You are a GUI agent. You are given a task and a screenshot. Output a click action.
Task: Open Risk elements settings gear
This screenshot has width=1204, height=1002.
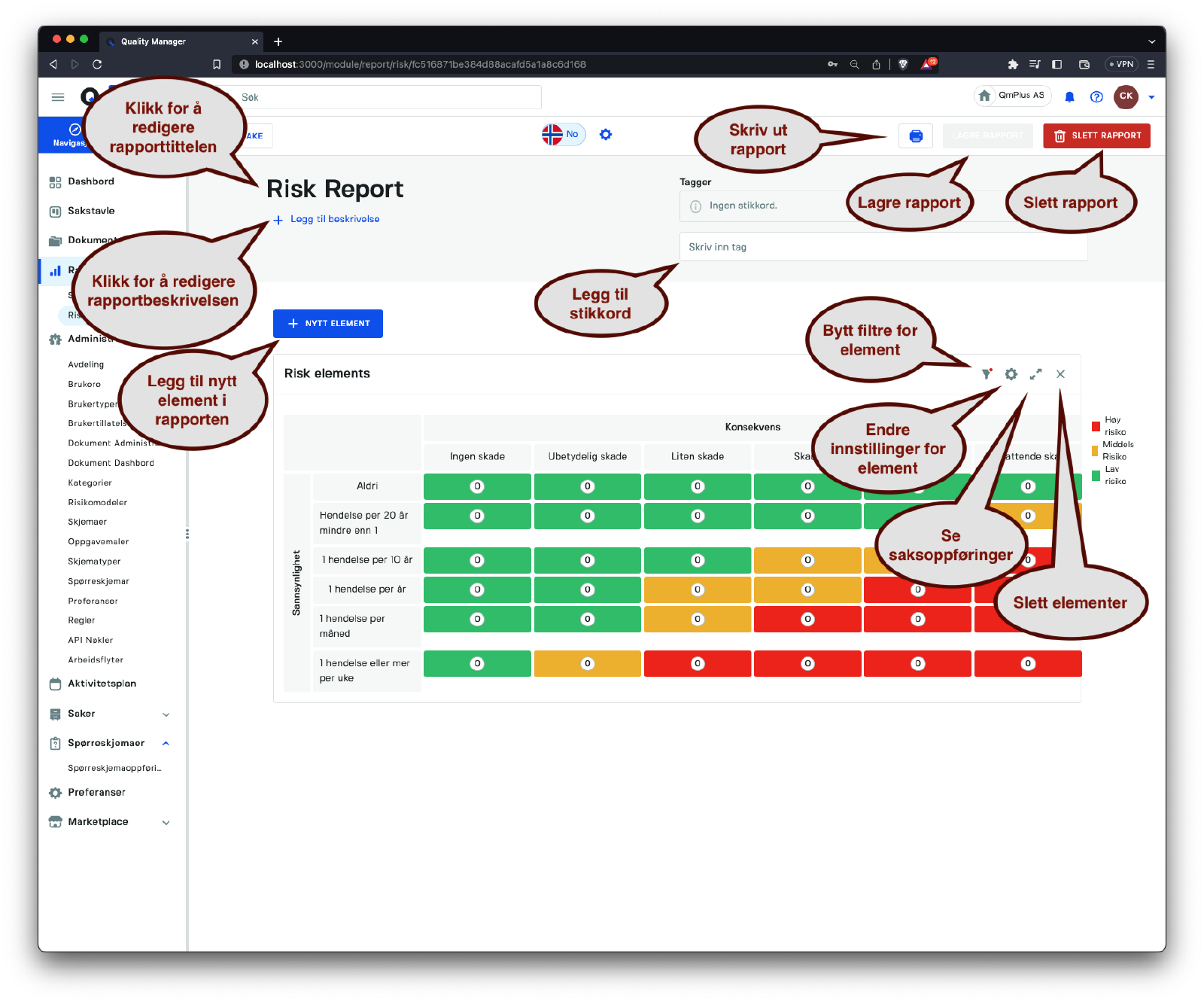click(x=1011, y=374)
